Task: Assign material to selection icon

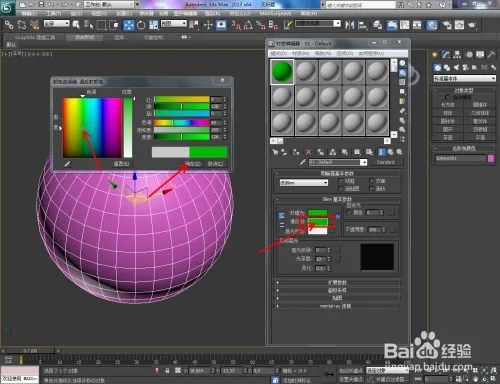Action: click(296, 152)
